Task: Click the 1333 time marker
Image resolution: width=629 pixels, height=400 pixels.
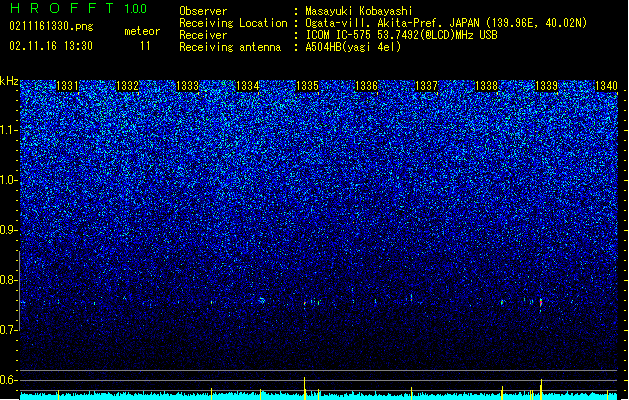Action: click(187, 86)
